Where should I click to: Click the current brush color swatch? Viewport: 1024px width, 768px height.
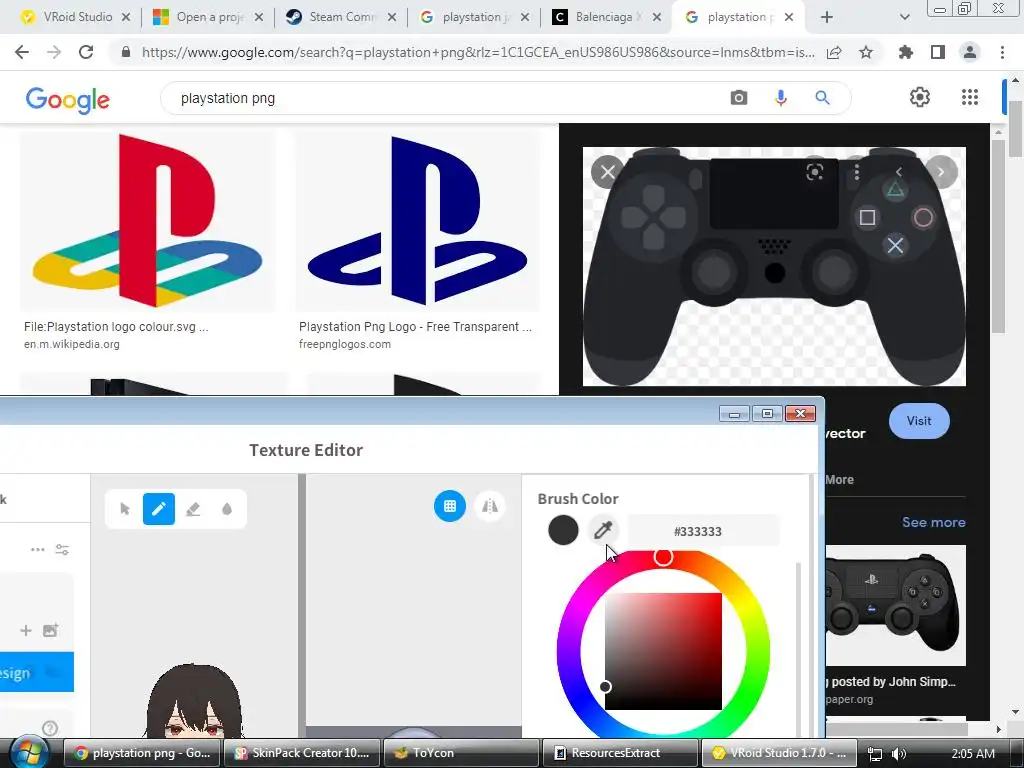(x=563, y=530)
